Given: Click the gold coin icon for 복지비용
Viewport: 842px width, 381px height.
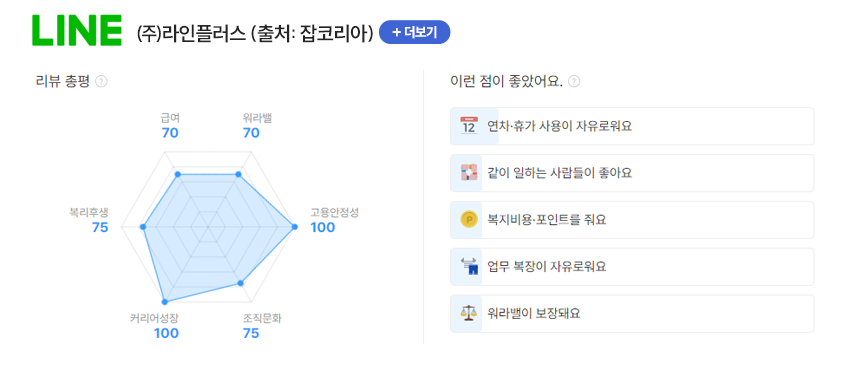Looking at the screenshot, I should point(469,219).
